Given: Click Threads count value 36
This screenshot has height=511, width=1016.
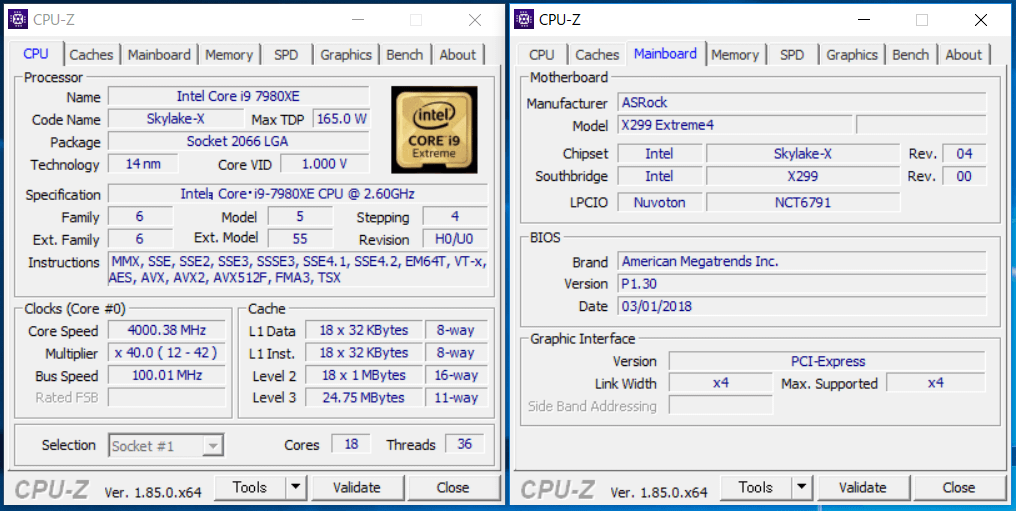Looking at the screenshot, I should (x=465, y=444).
